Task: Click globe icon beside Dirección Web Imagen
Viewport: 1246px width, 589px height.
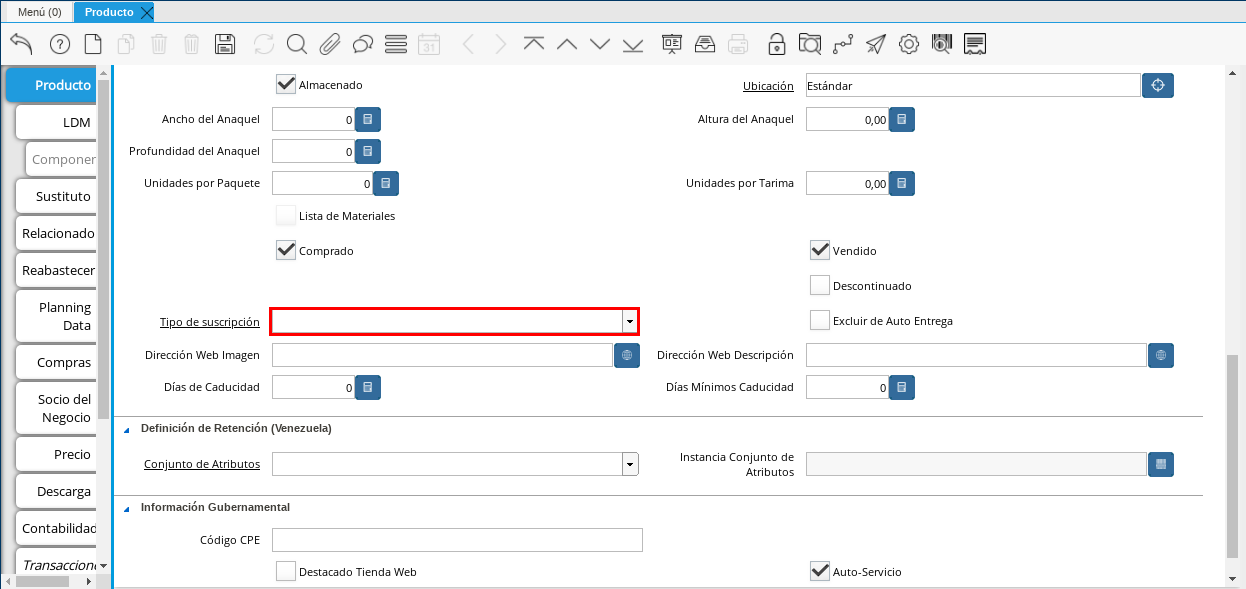Action: click(627, 355)
